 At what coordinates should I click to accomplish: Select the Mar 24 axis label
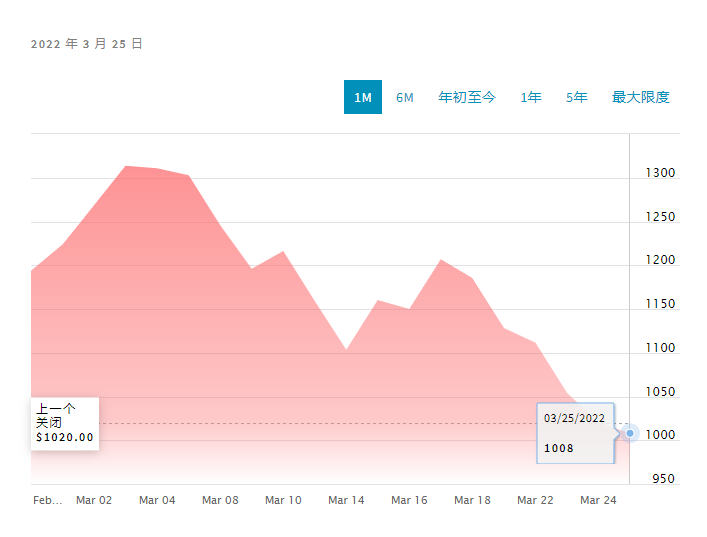coord(598,500)
